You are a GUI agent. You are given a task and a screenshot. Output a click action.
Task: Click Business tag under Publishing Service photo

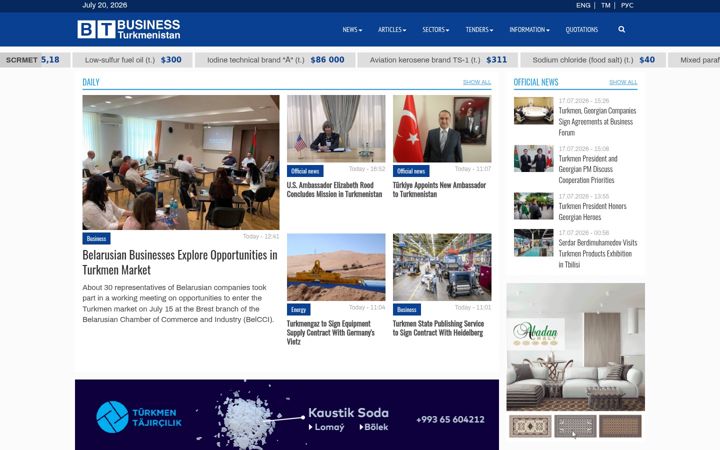[407, 309]
